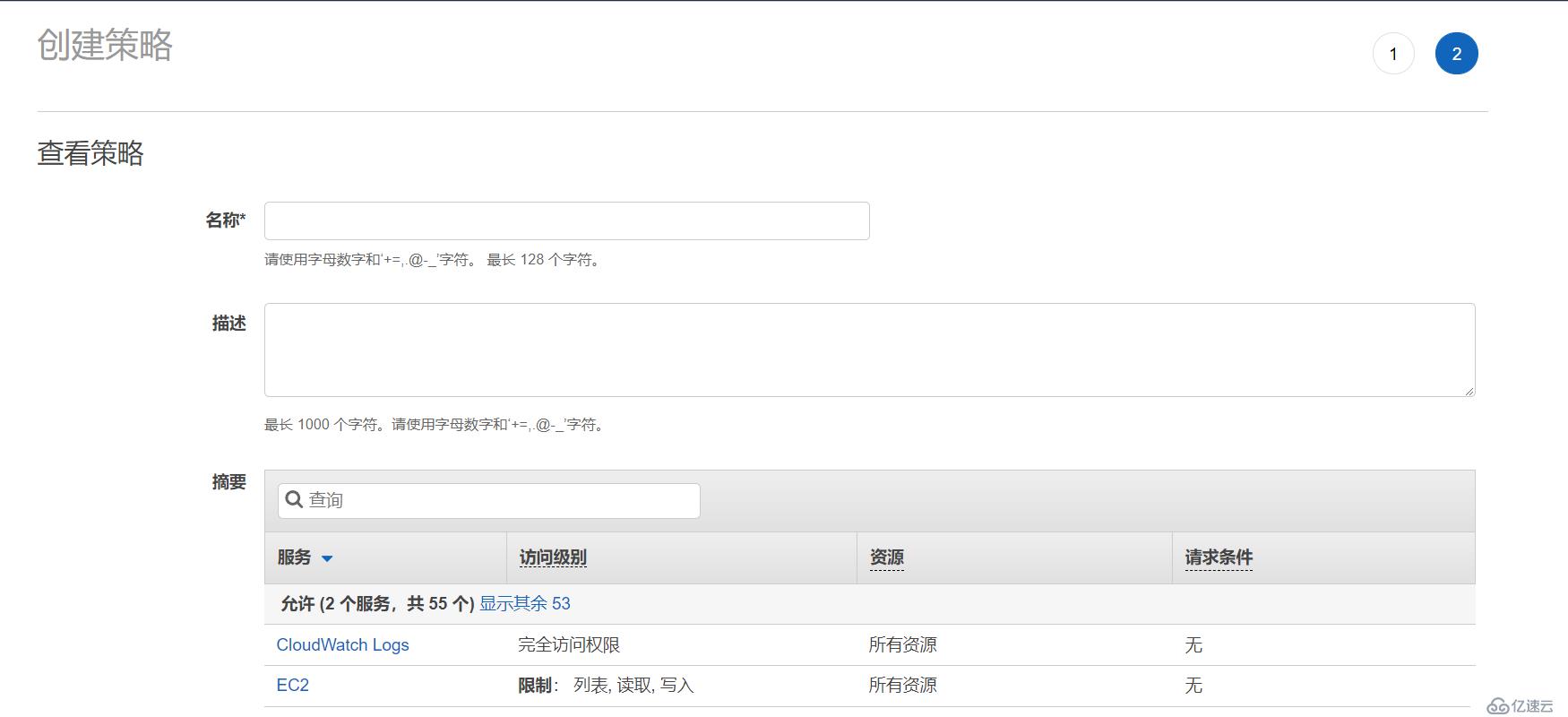Image resolution: width=1568 pixels, height=717 pixels.
Task: Click 完全访问权限 in CloudWatch Logs row
Action: click(x=569, y=644)
